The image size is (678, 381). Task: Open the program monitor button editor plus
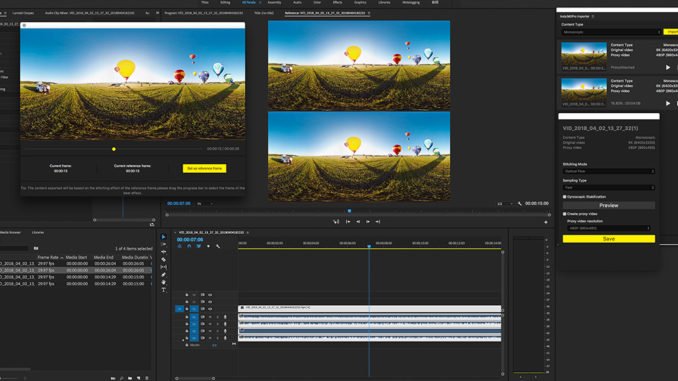point(546,222)
